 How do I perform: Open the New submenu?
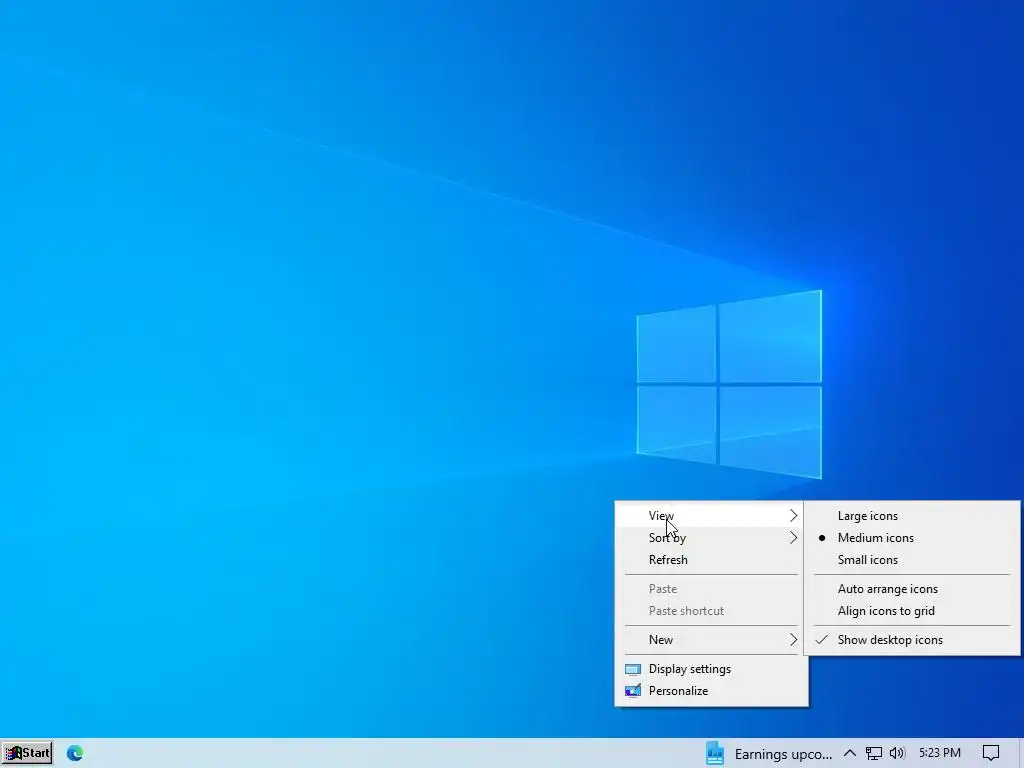click(711, 640)
